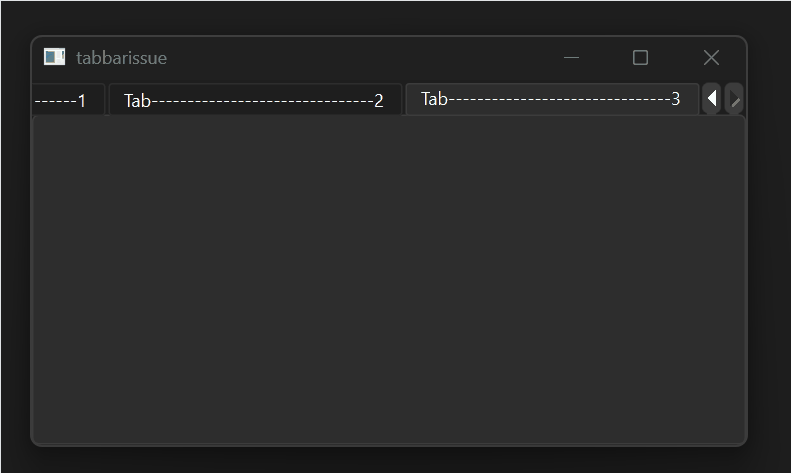The width and height of the screenshot is (791, 473).
Task: Click the number 1 on the clipped first tab
Action: click(x=82, y=101)
